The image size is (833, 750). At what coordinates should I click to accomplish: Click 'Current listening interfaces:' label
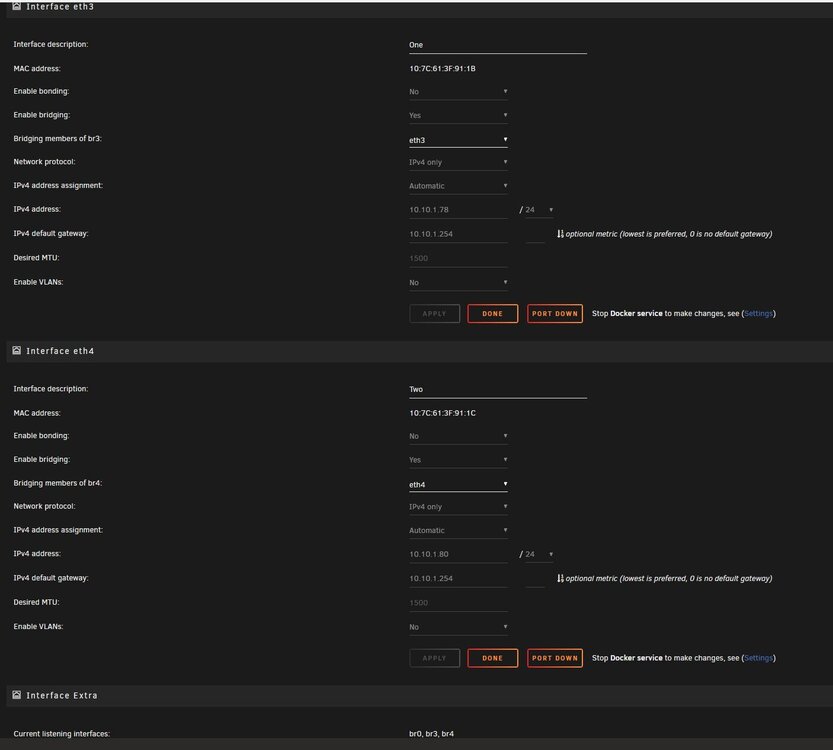tap(62, 734)
